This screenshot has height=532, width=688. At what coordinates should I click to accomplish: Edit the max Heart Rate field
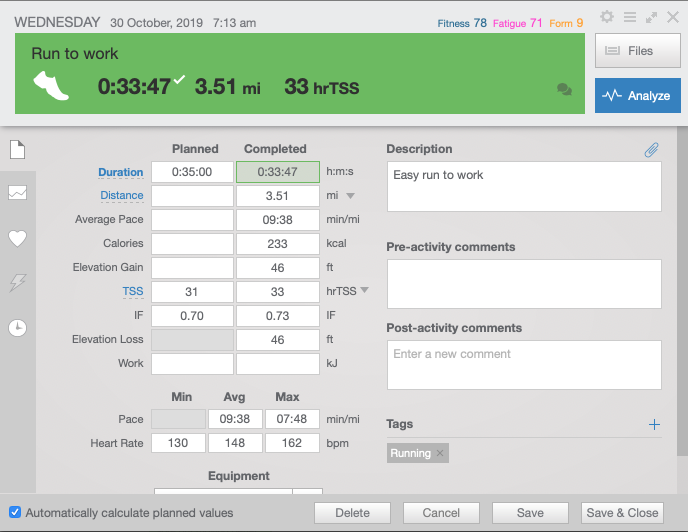(292, 443)
